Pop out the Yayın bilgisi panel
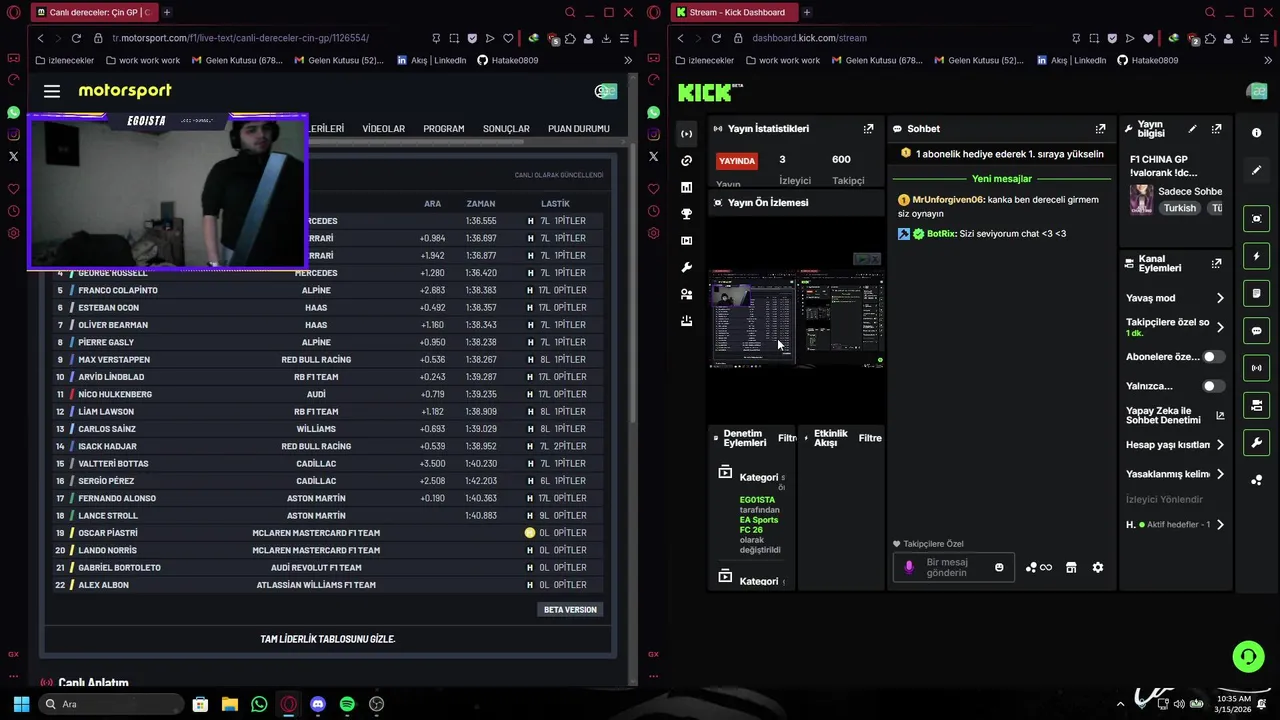This screenshot has height=720, width=1280. (1216, 129)
